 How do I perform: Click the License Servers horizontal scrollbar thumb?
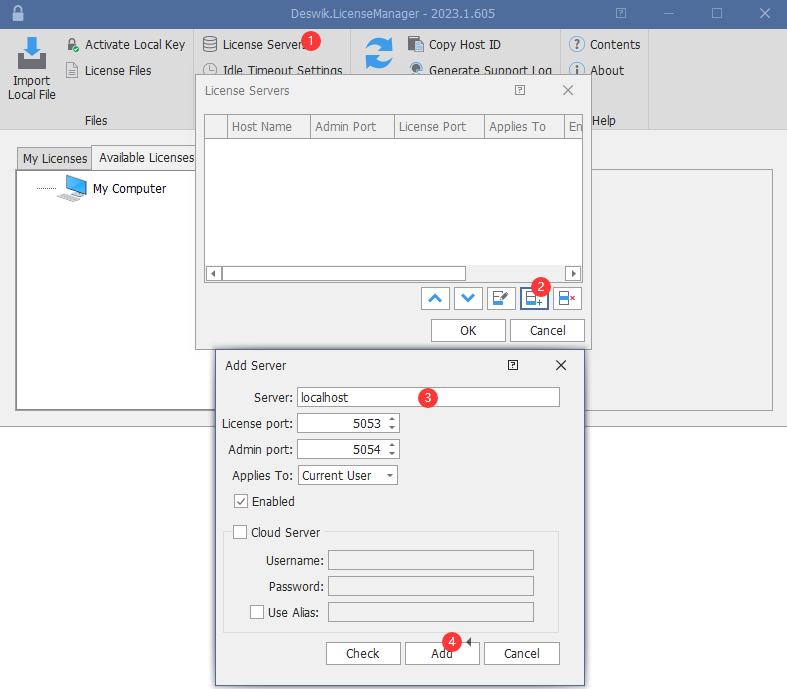(344, 273)
